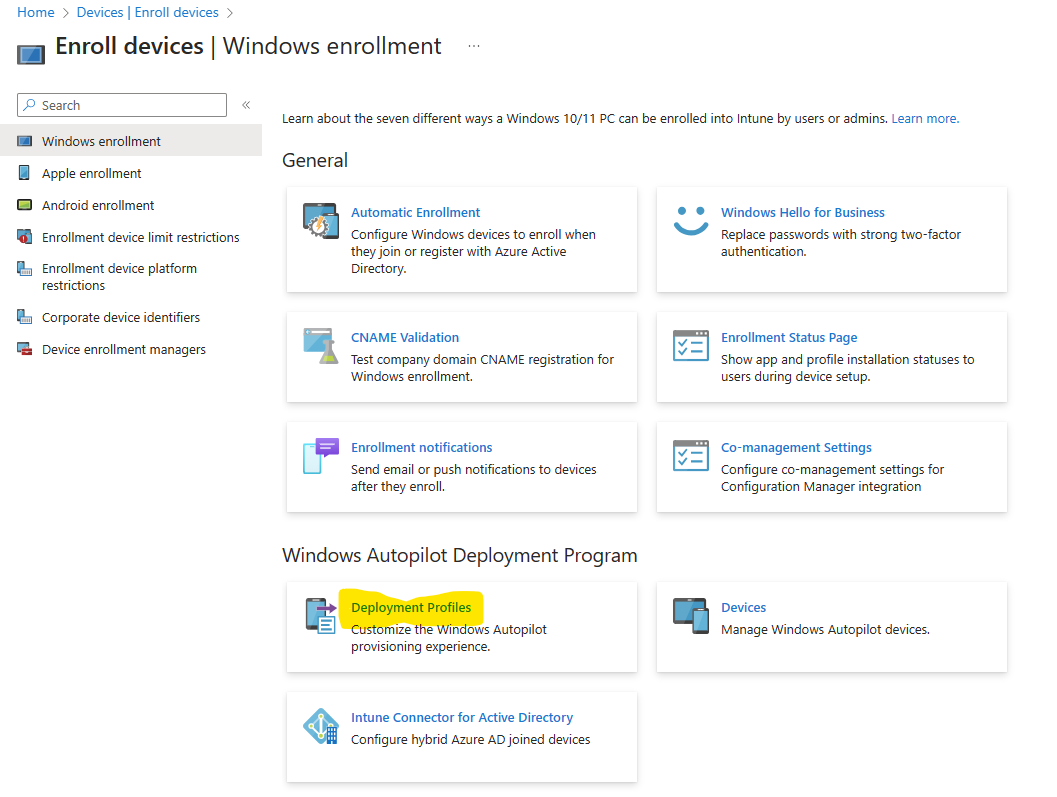Click the Co-management Settings checklist icon
The width and height of the screenshot is (1057, 797).
pos(691,456)
